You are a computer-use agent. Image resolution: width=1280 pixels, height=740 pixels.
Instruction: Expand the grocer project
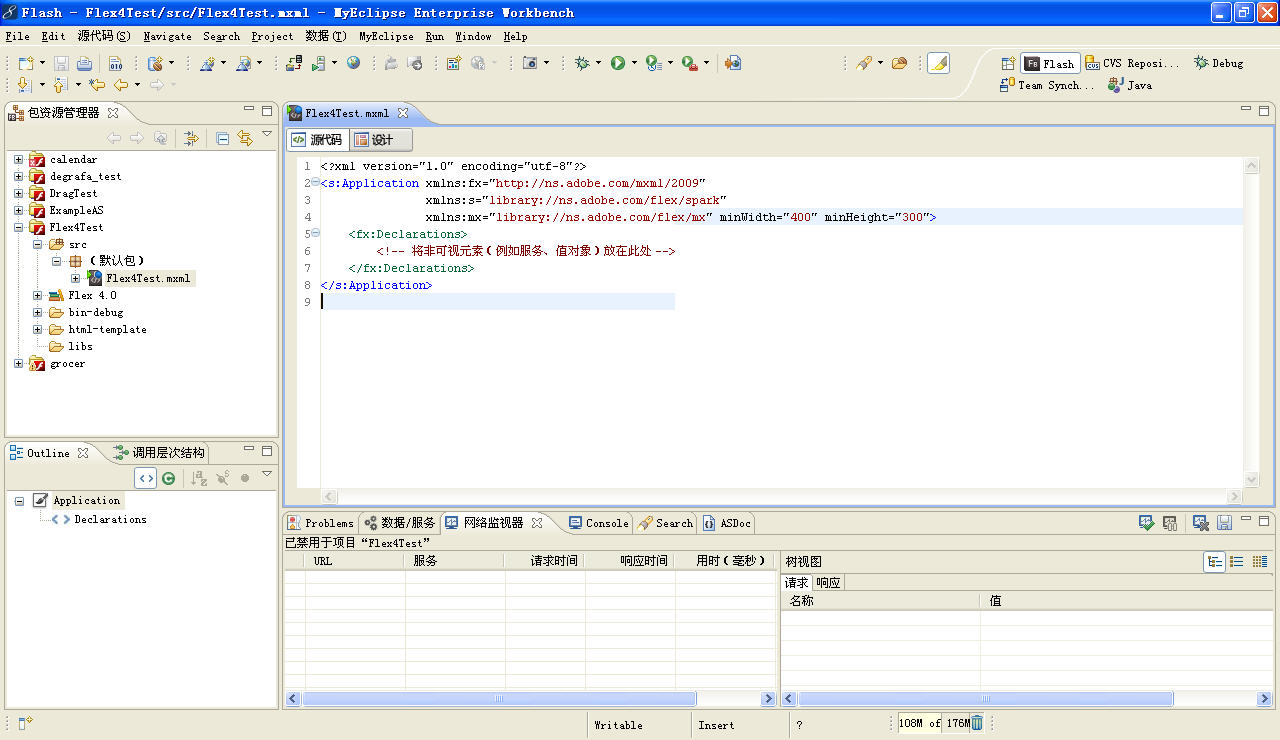click(18, 363)
